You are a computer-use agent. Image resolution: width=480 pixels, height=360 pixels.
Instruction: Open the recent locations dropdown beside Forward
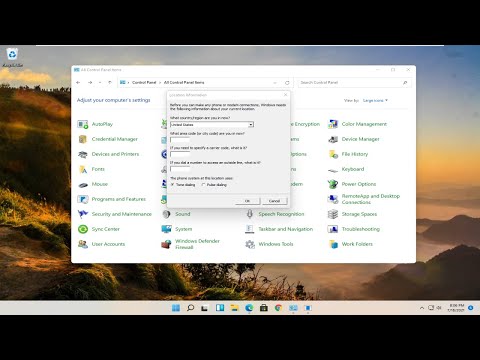100,82
